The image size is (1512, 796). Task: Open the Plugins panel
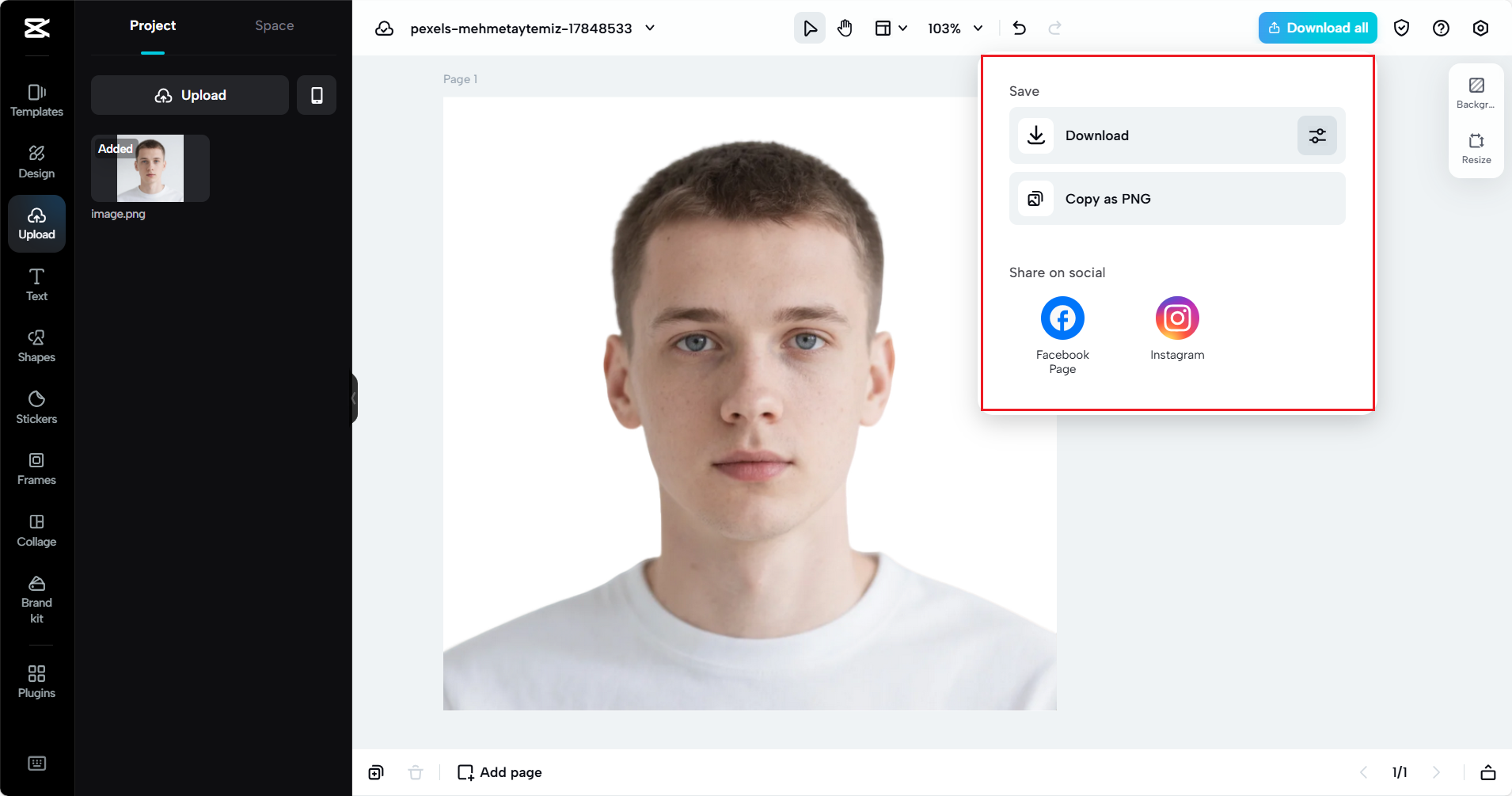[x=36, y=682]
